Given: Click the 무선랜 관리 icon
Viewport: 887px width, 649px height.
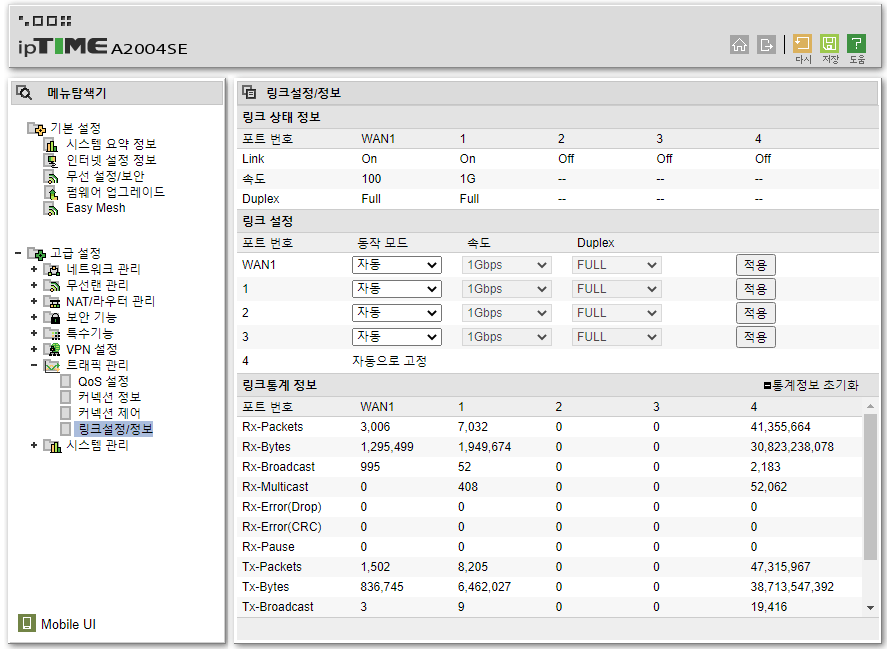Looking at the screenshot, I should click(52, 285).
